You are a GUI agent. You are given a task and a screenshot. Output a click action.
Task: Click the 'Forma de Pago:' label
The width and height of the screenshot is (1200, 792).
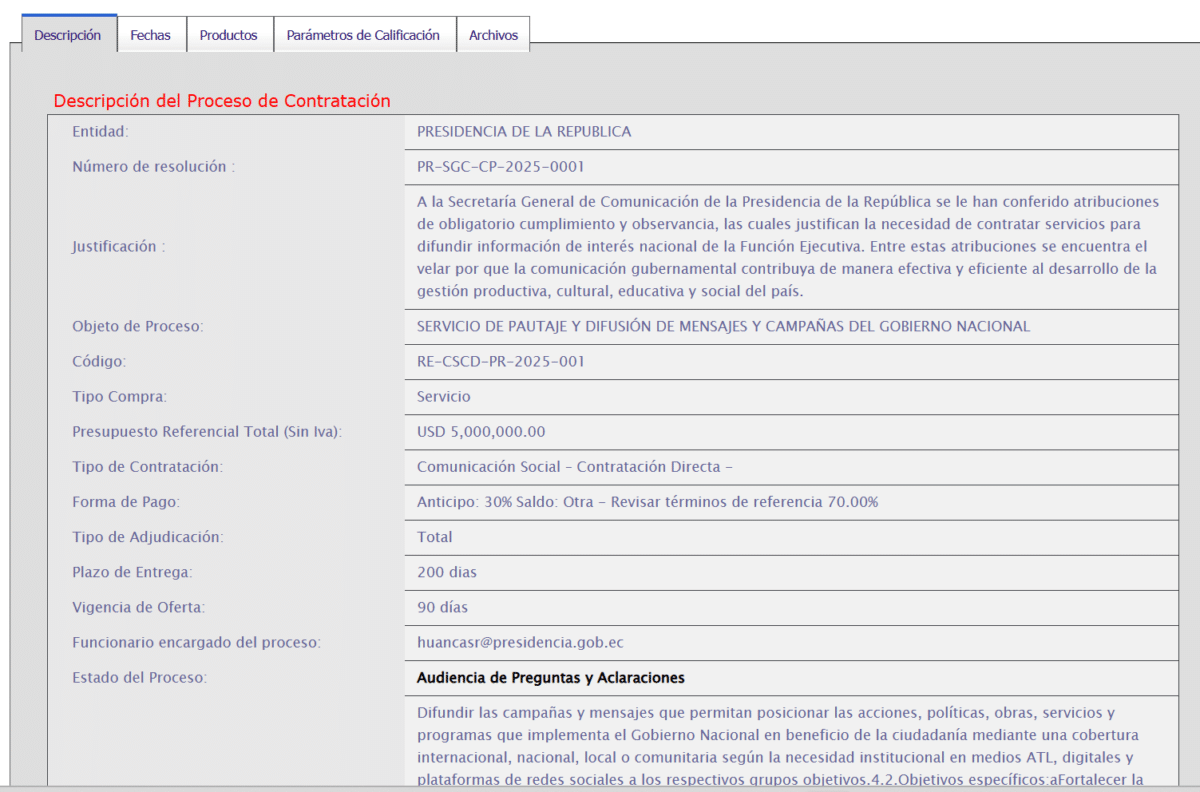(x=126, y=502)
